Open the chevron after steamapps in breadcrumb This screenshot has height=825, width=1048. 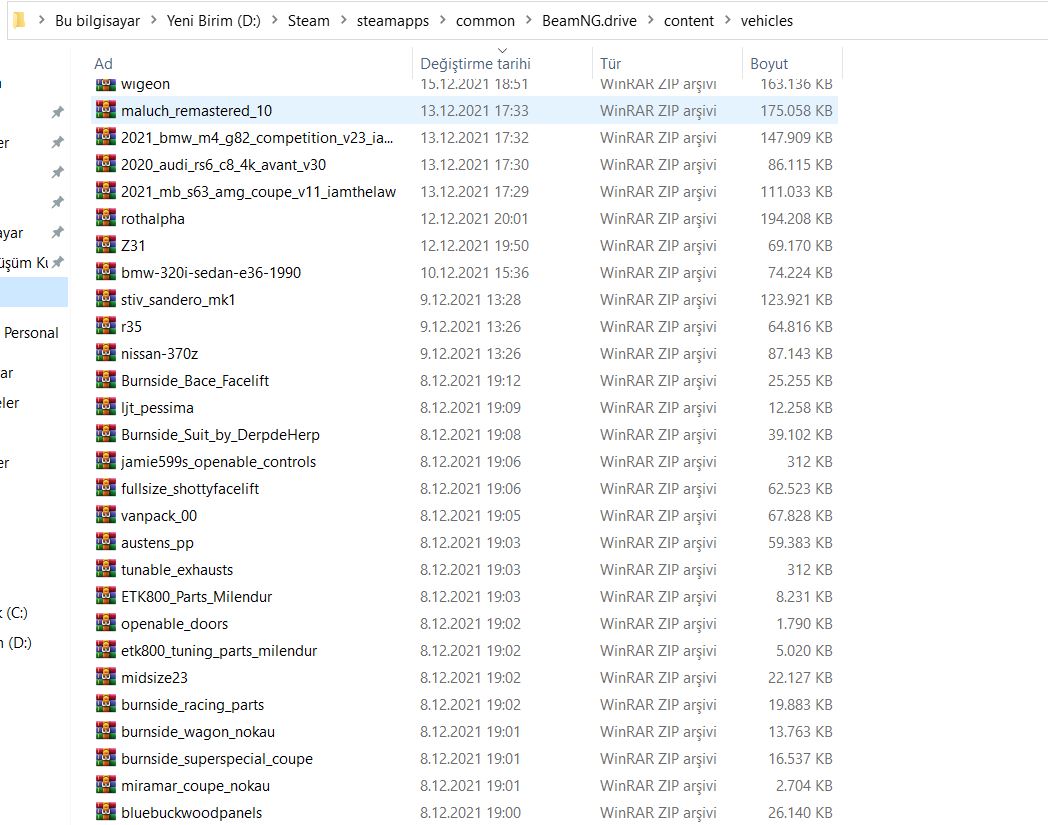tap(442, 21)
